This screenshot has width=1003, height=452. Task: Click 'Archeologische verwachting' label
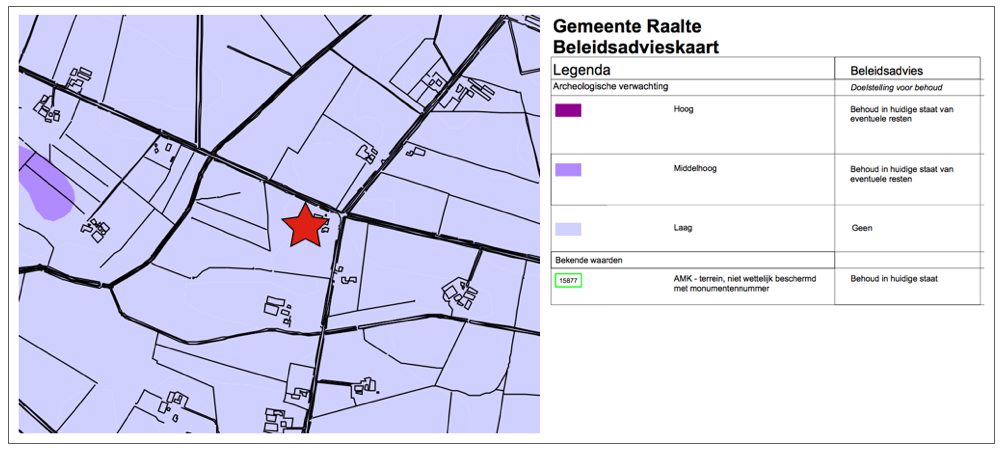click(x=611, y=86)
